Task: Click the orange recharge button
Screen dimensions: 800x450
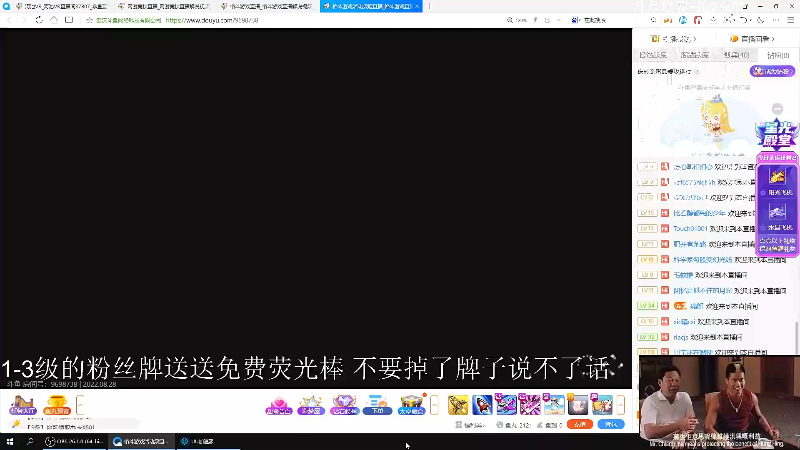Action: [x=580, y=424]
